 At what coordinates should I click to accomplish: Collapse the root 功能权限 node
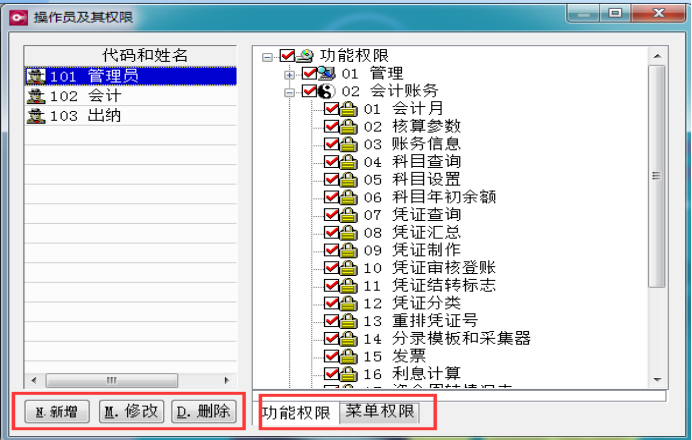(268, 56)
